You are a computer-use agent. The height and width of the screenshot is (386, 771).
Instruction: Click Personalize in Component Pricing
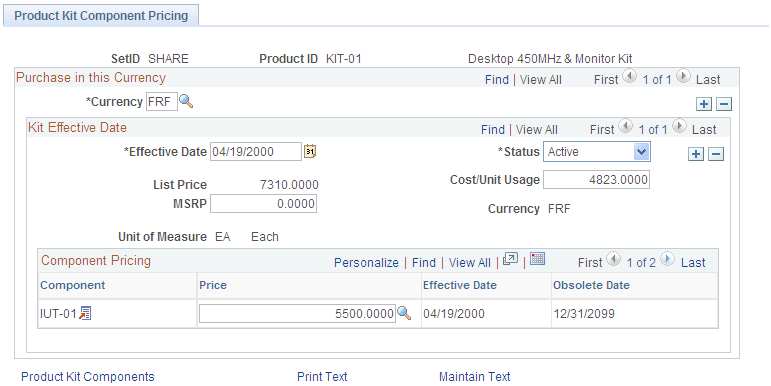click(x=366, y=263)
